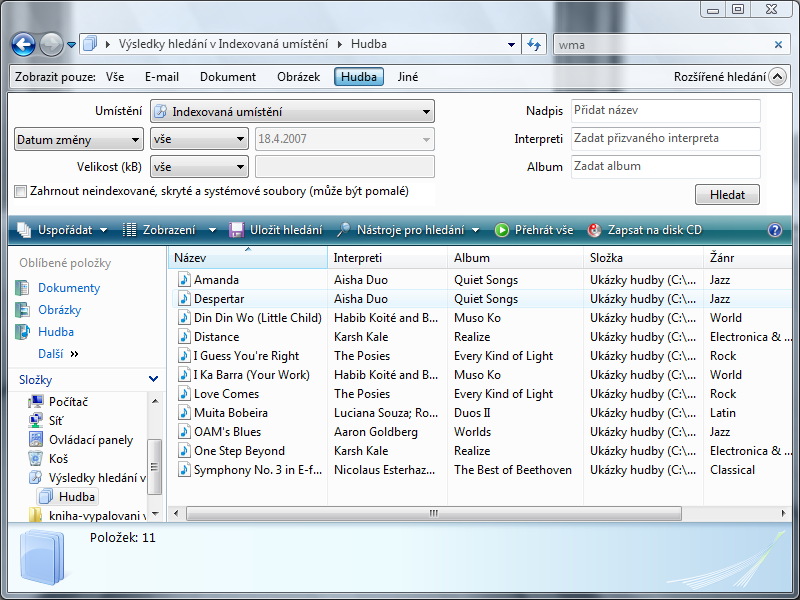The width and height of the screenshot is (800, 600).
Task: Toggle including non-indexed hidden system files
Action: point(20,192)
